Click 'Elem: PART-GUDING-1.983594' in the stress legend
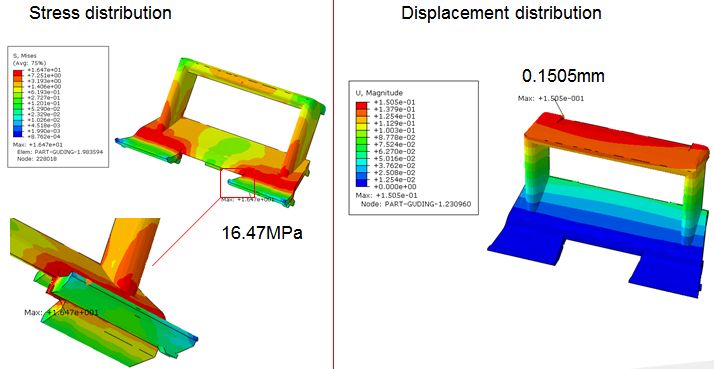The width and height of the screenshot is (714, 369). tap(59, 152)
